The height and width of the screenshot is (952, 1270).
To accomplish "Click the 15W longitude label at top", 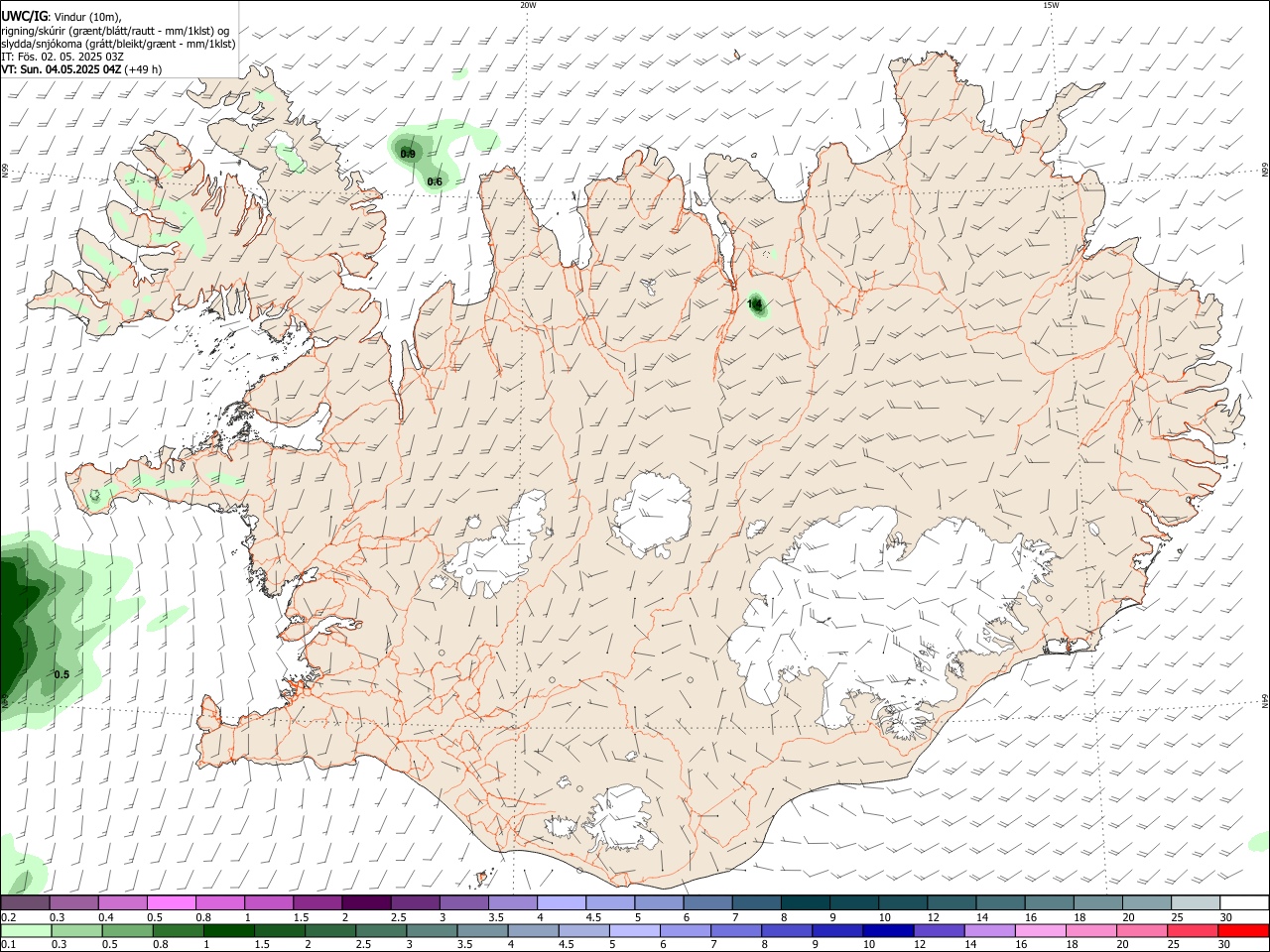I will [x=1051, y=5].
